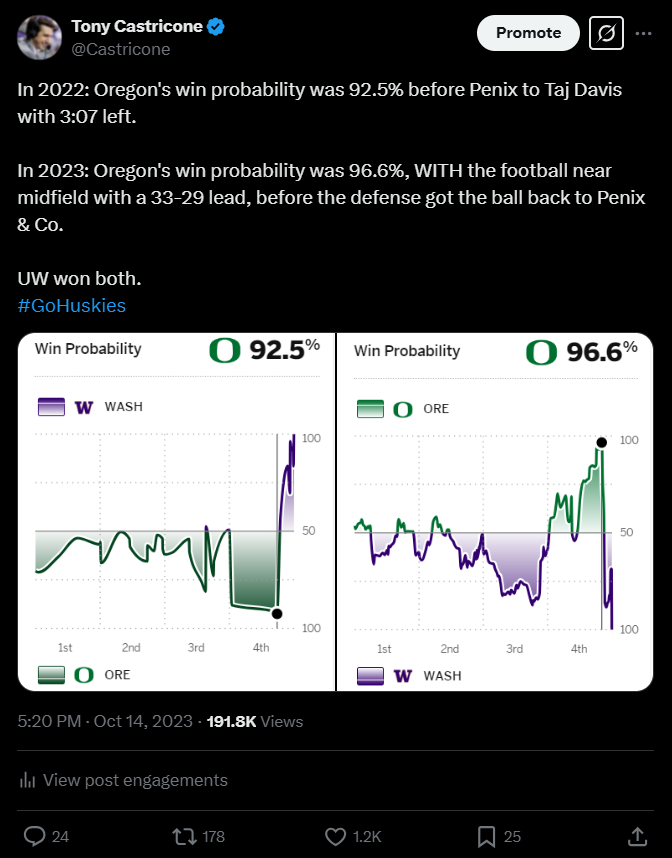View post engagements link

click(135, 780)
